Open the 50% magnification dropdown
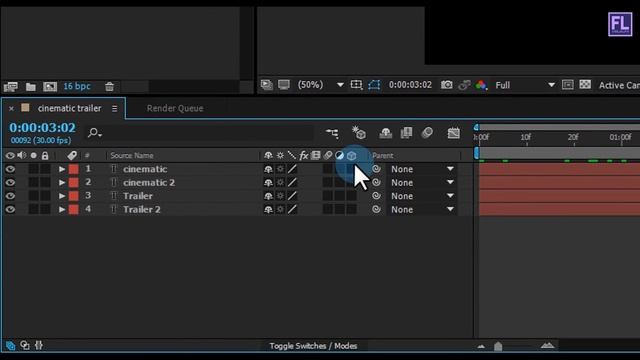The height and width of the screenshot is (360, 640). (321, 85)
